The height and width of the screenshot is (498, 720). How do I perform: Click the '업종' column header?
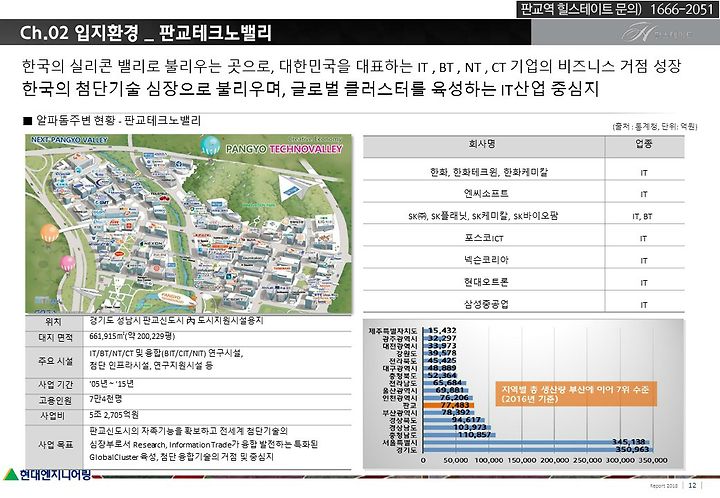click(644, 144)
